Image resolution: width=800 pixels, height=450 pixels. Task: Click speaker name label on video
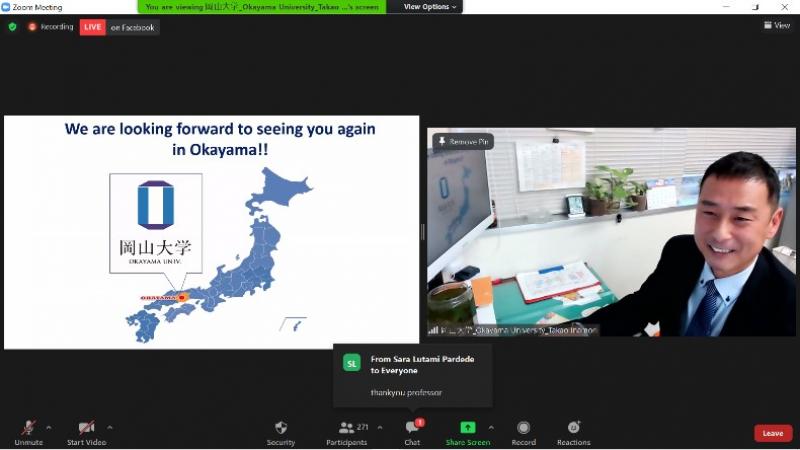pos(513,331)
